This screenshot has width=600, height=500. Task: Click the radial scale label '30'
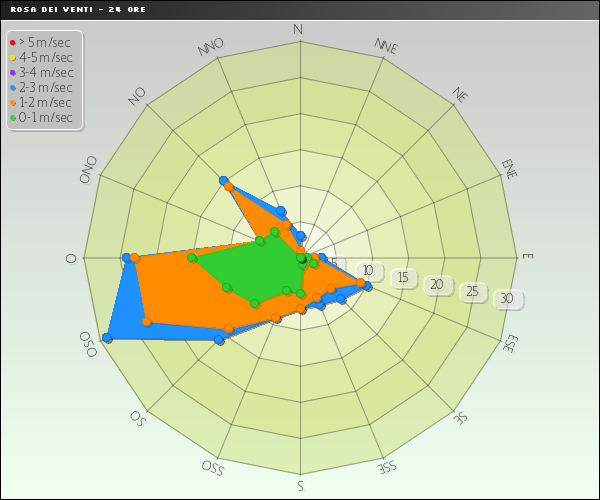[508, 299]
